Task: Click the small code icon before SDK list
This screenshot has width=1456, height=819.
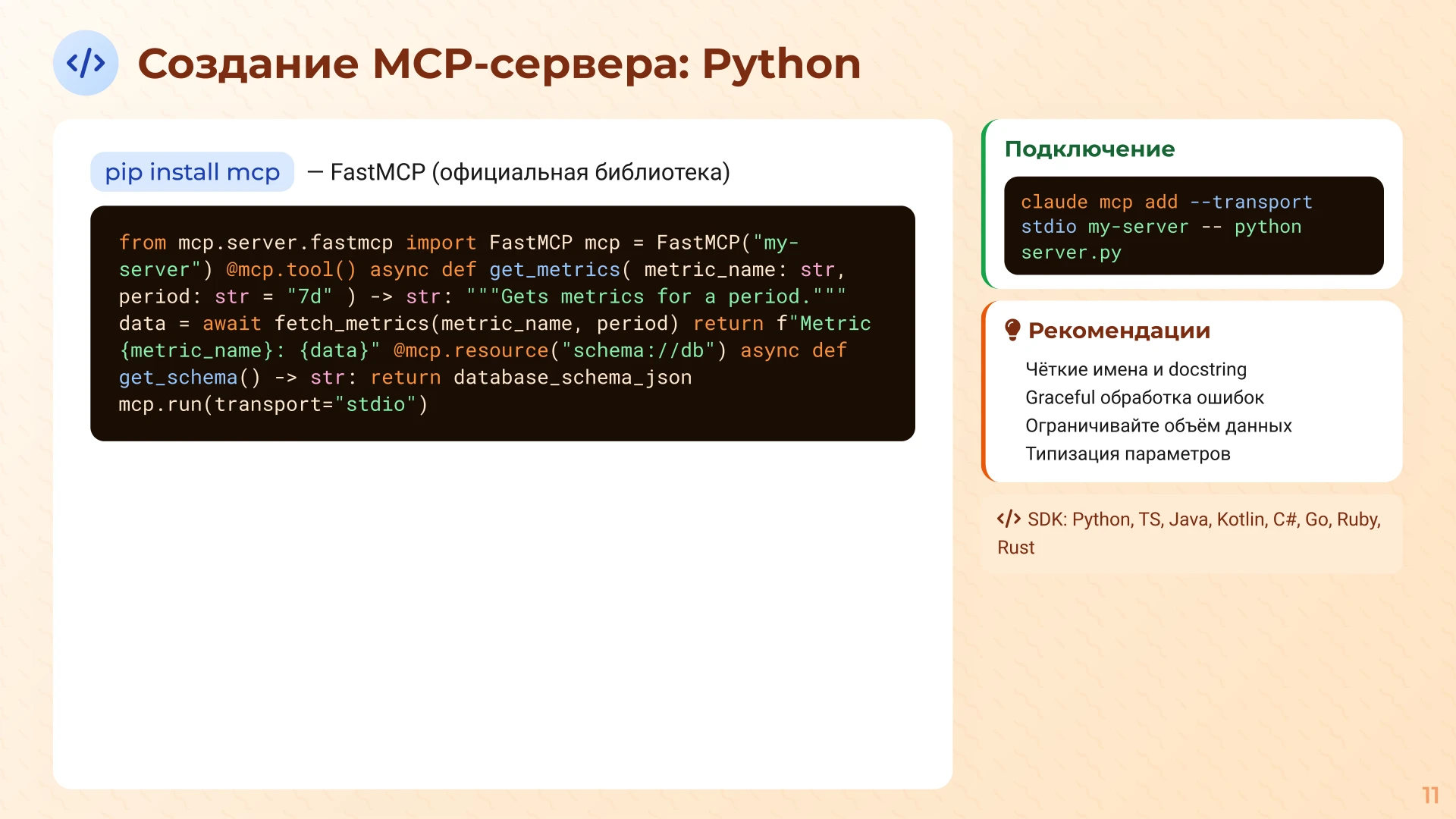Action: pyautogui.click(x=1009, y=519)
